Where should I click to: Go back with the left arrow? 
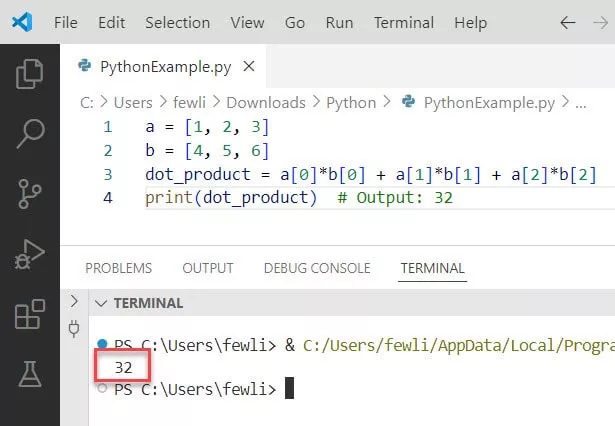coord(568,22)
